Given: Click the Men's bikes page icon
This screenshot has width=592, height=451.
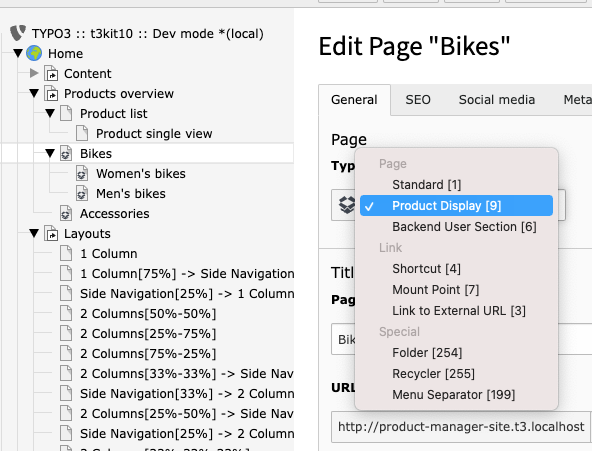Looking at the screenshot, I should 82,193.
